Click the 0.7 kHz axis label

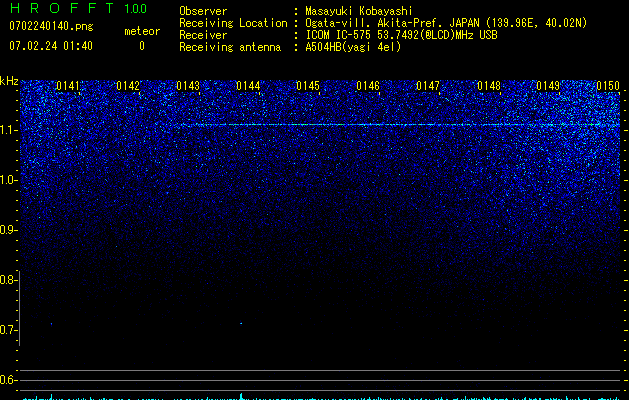pos(8,330)
